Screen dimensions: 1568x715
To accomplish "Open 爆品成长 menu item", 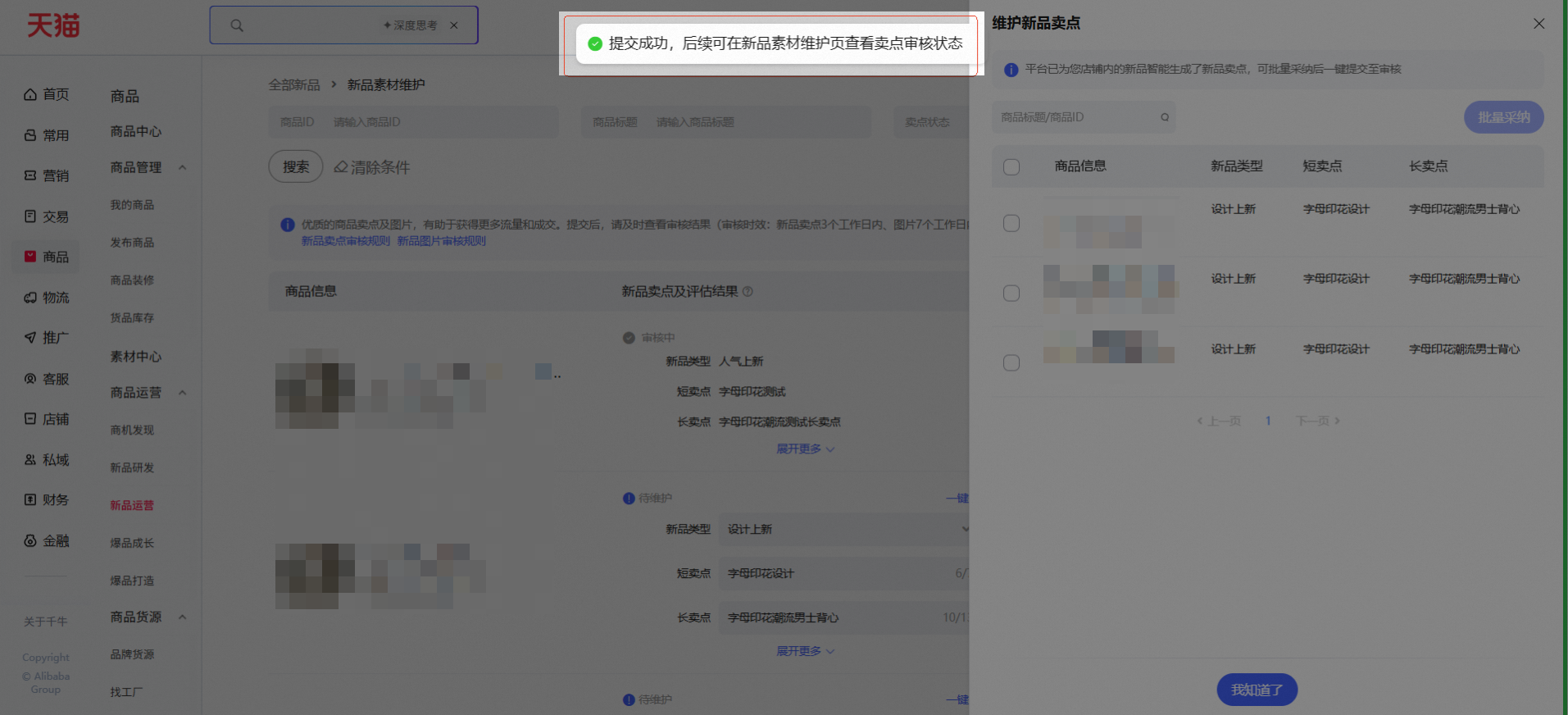I will [132, 543].
